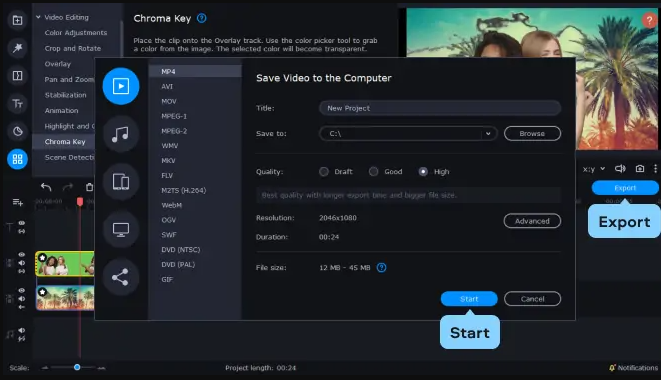Click the Chroma Key help question mark
Image resolution: width=661 pixels, height=380 pixels.
tap(202, 18)
